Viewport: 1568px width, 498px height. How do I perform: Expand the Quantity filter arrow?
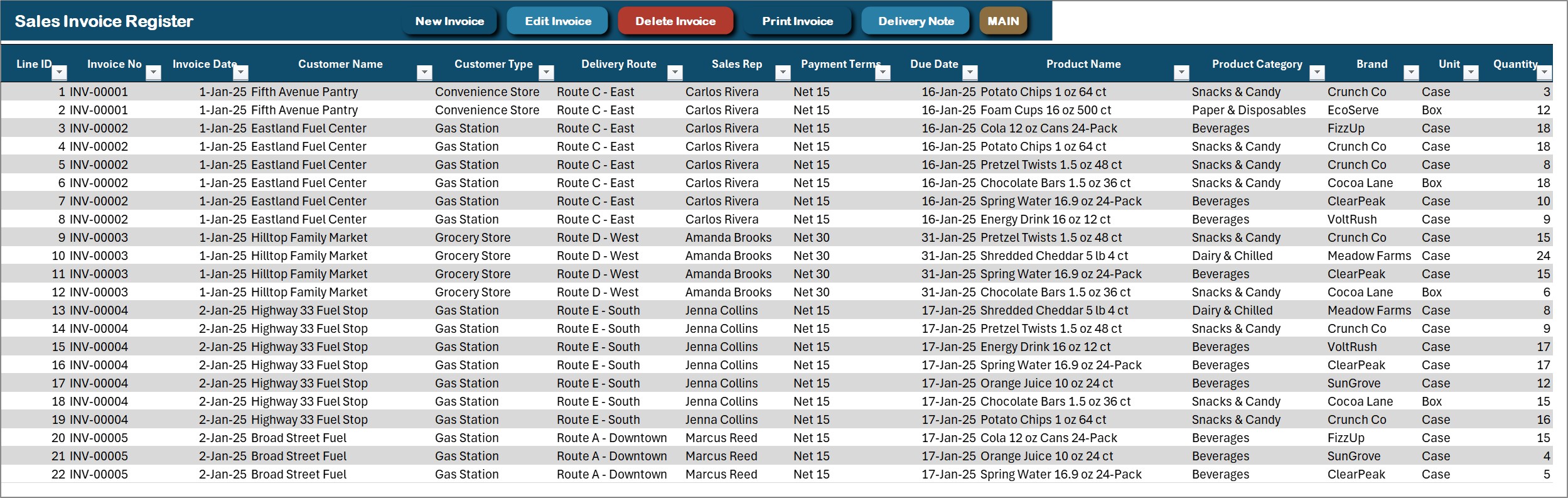[1544, 73]
